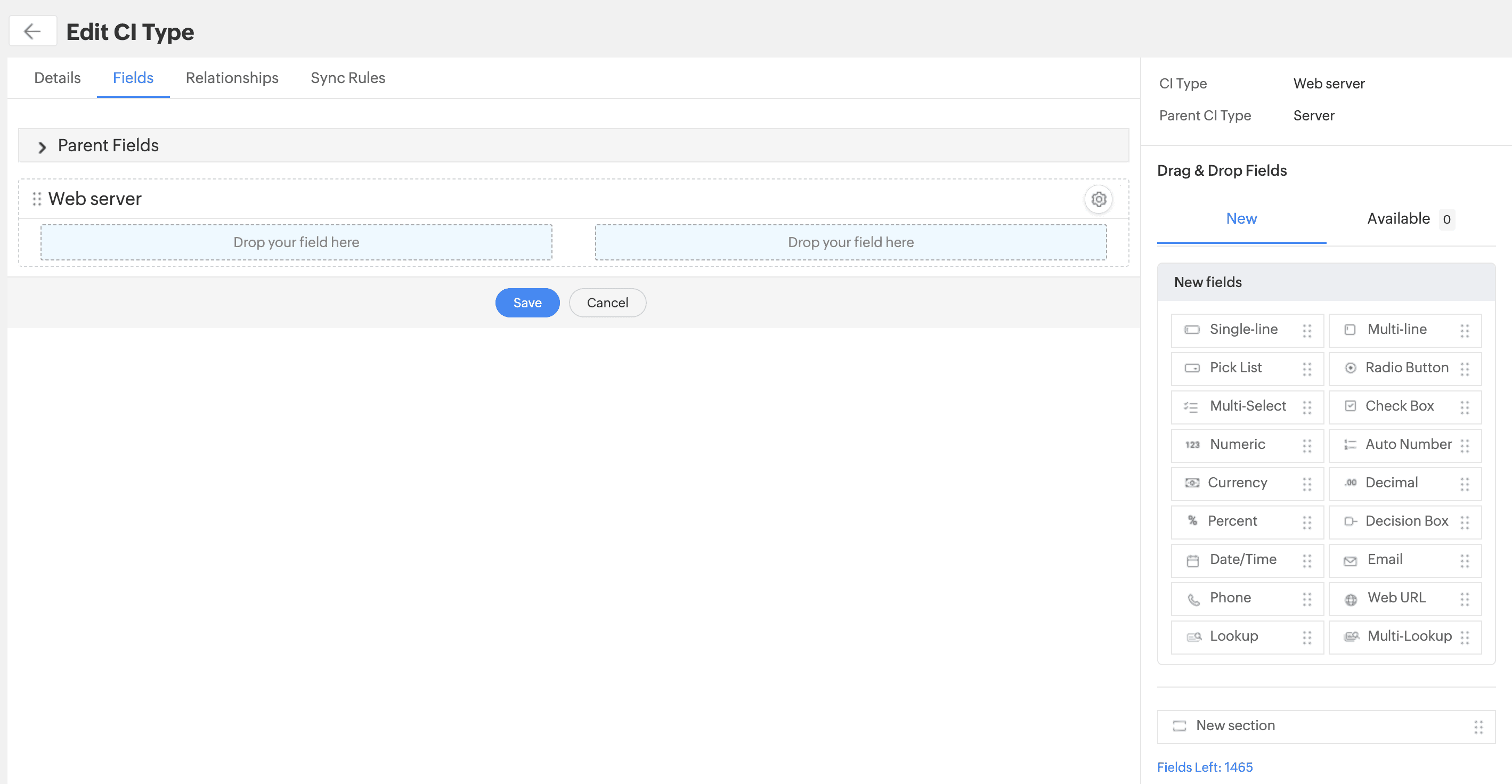The image size is (1512, 784).
Task: Select the Decision Box field type
Action: 1406,521
